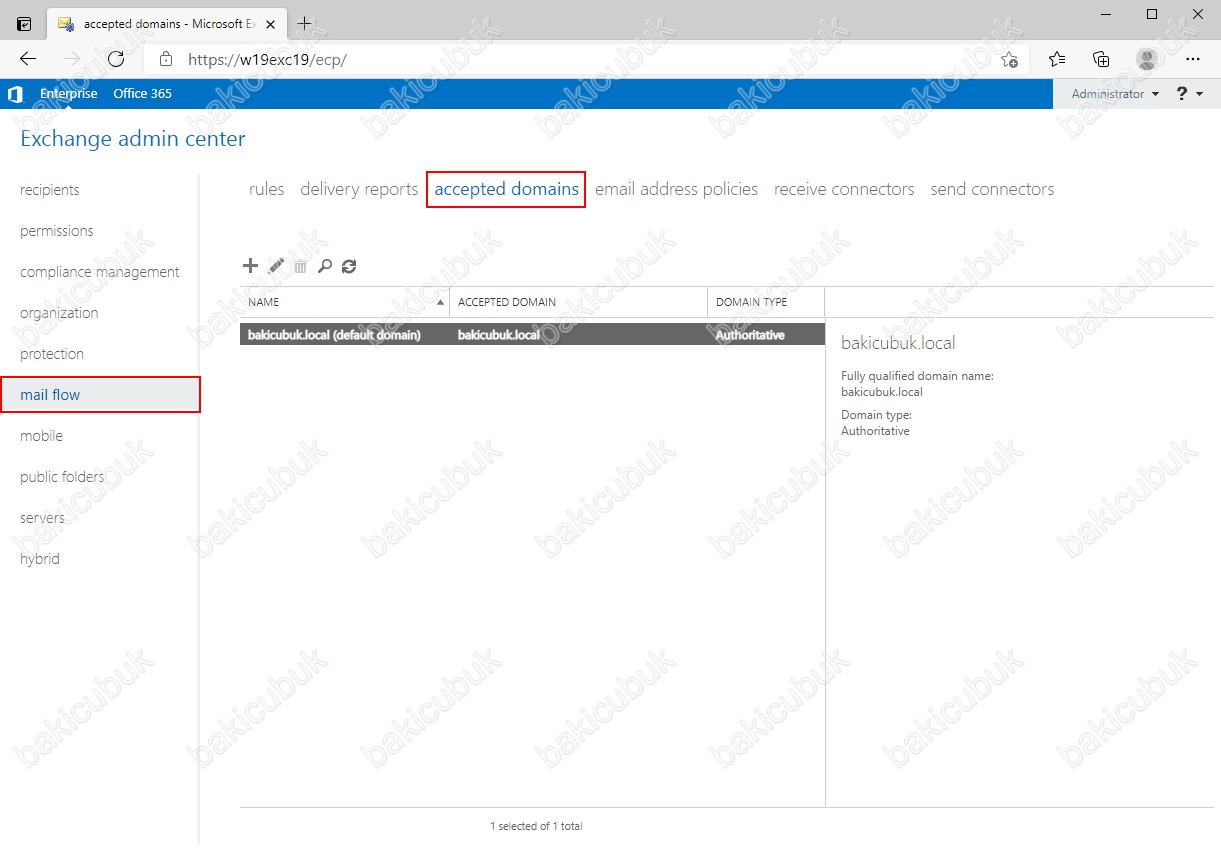
Task: Open the browser Favorites list
Action: [x=1057, y=59]
